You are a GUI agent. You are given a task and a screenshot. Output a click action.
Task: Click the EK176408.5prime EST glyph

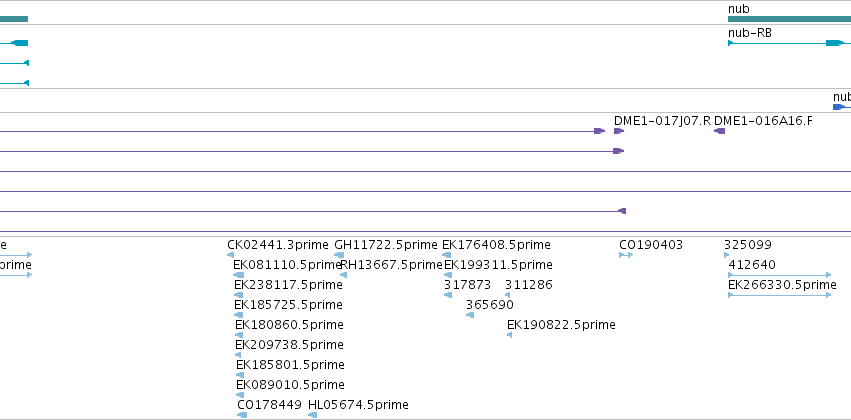(446, 255)
